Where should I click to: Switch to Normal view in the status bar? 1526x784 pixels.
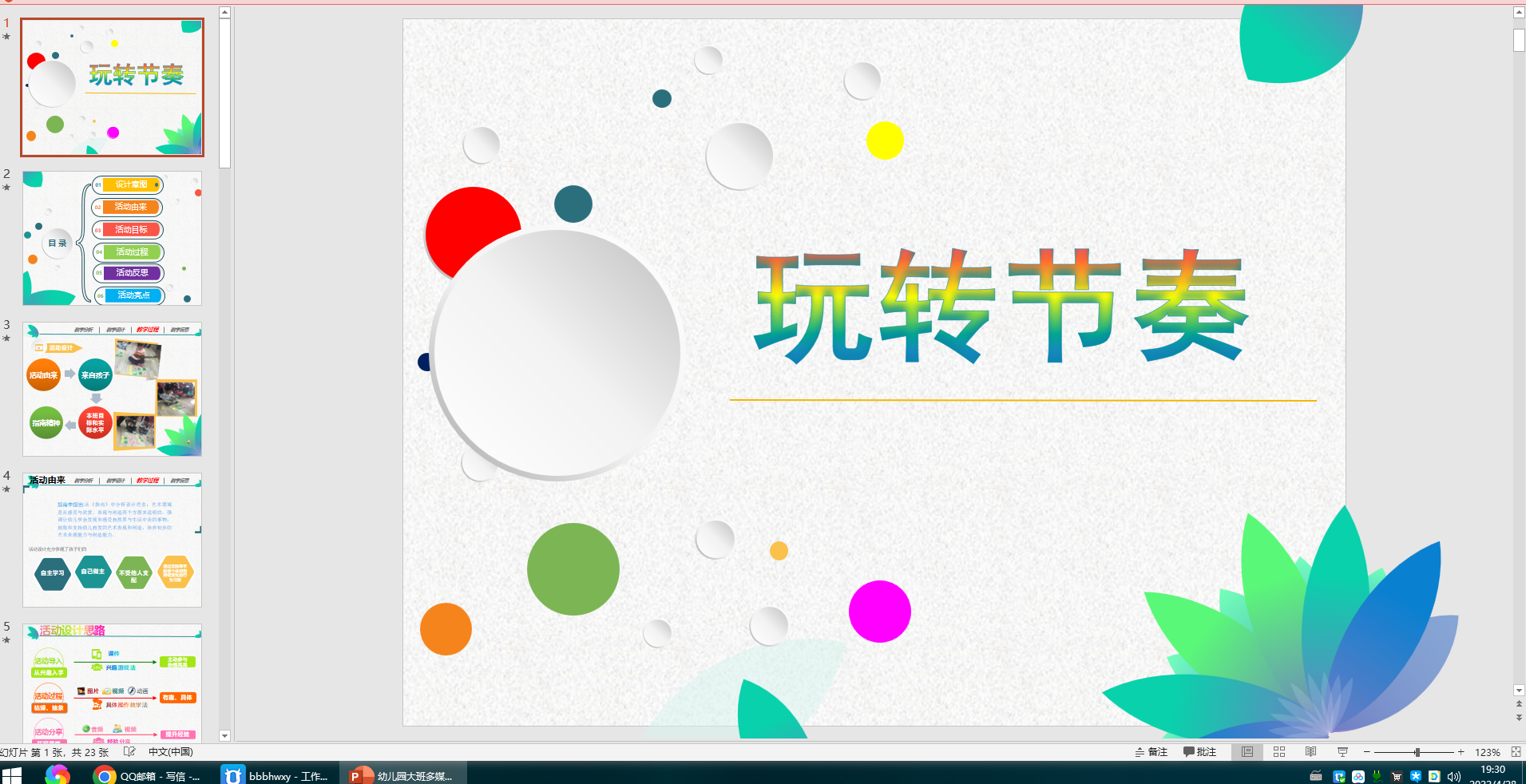pos(1247,751)
